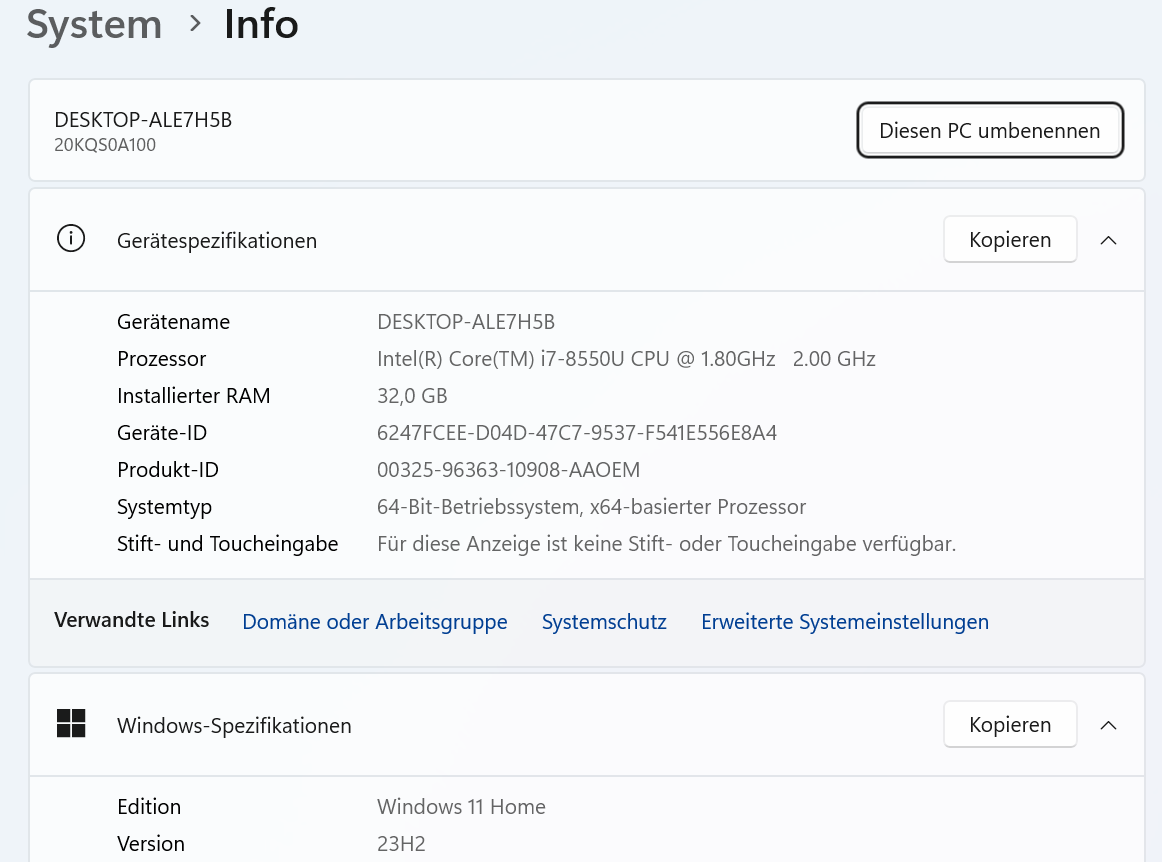Go back to System in breadcrumb
This screenshot has height=862, width=1162.
[94, 24]
